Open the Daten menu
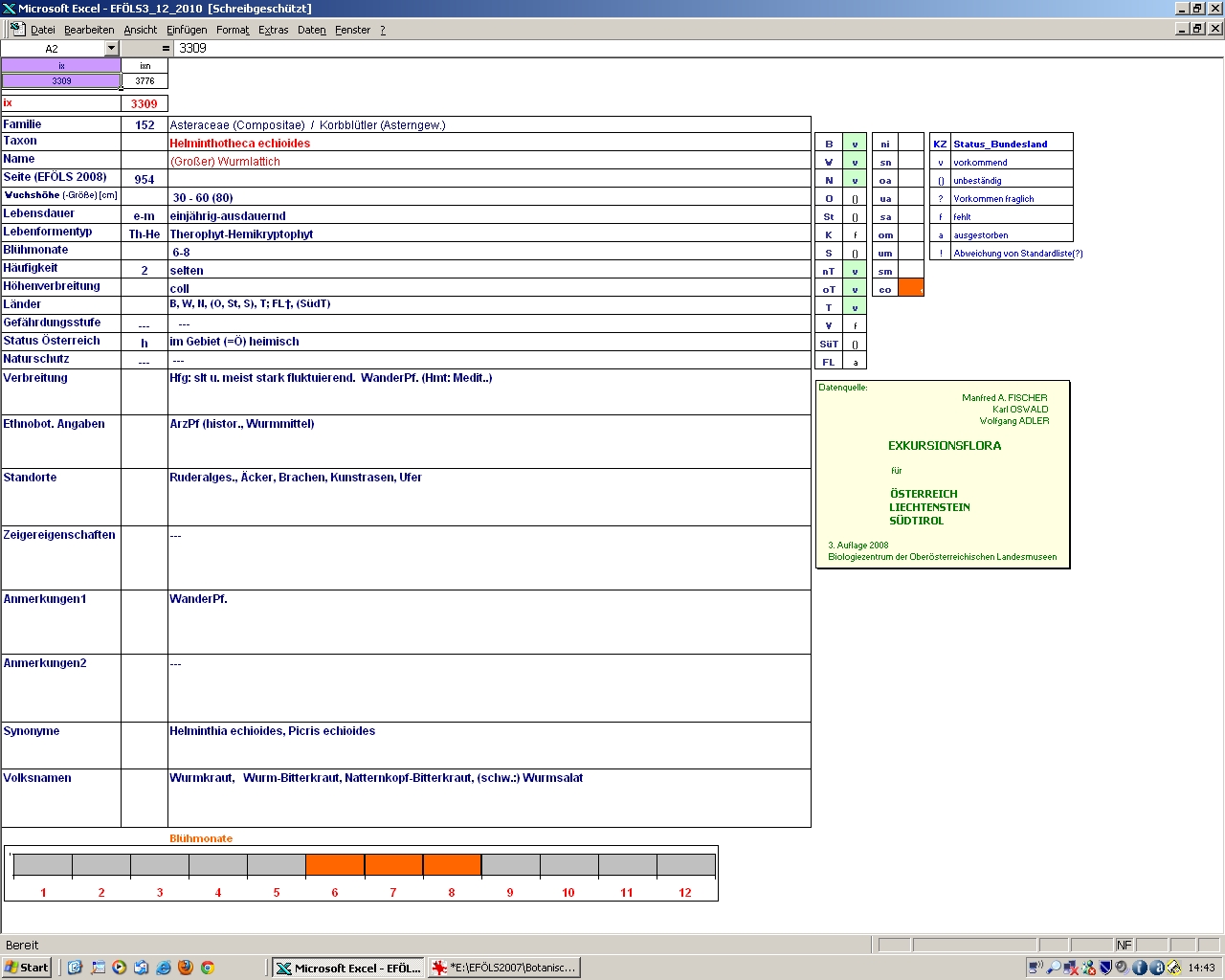Viewport: 1225px width, 980px height. [312, 30]
